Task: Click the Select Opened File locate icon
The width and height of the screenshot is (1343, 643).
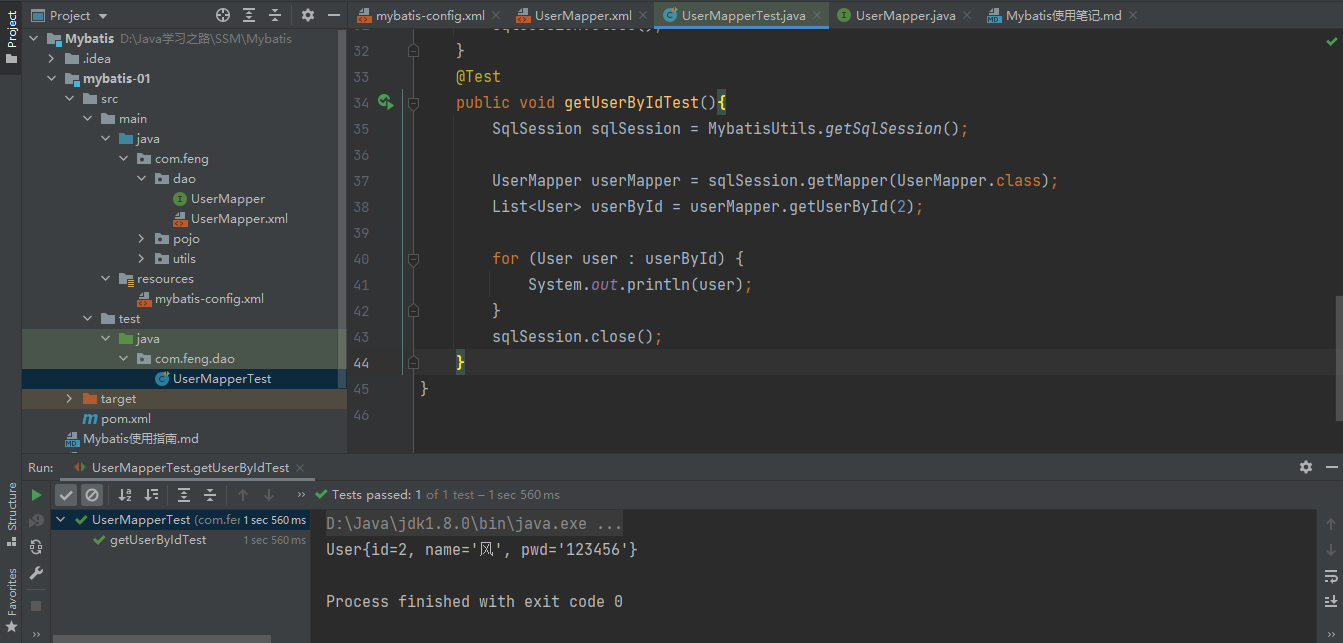Action: pyautogui.click(x=223, y=15)
